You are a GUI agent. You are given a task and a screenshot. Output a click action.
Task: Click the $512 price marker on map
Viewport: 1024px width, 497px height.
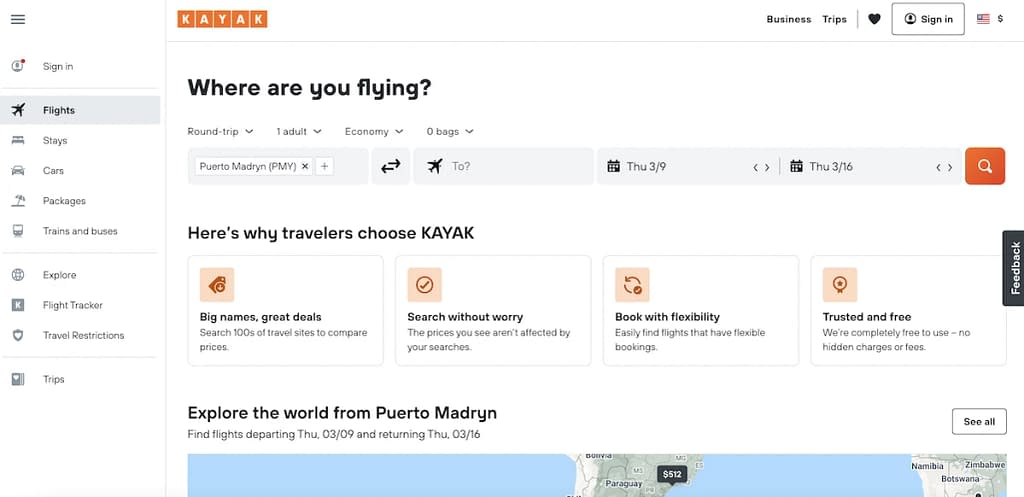pos(672,474)
